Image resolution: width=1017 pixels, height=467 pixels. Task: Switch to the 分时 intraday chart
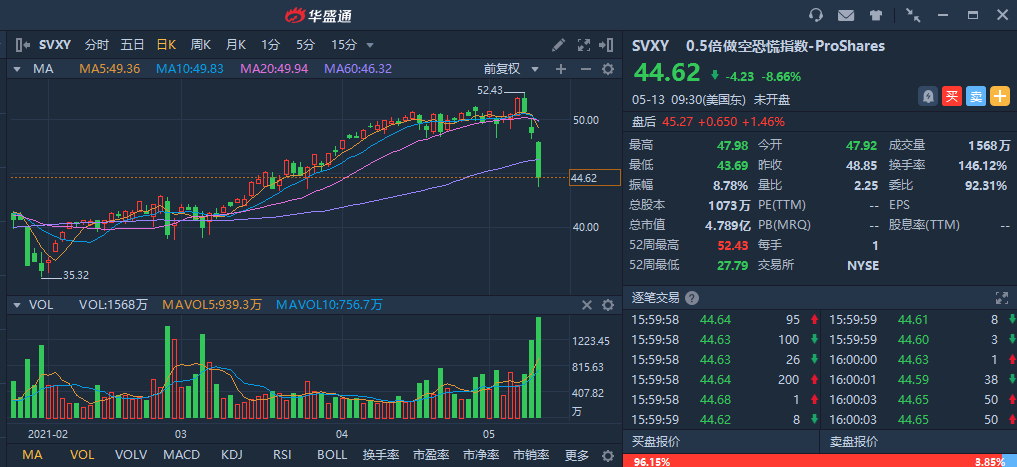97,45
